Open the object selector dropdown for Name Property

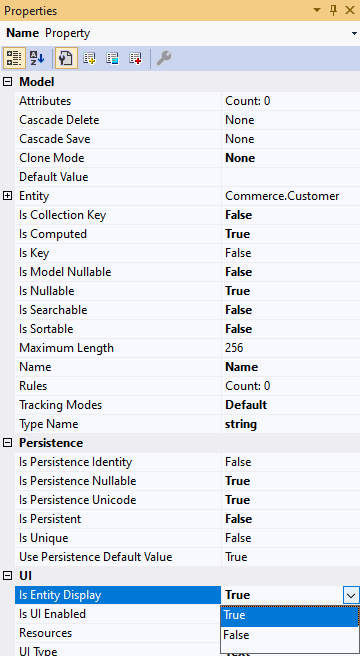click(x=354, y=33)
